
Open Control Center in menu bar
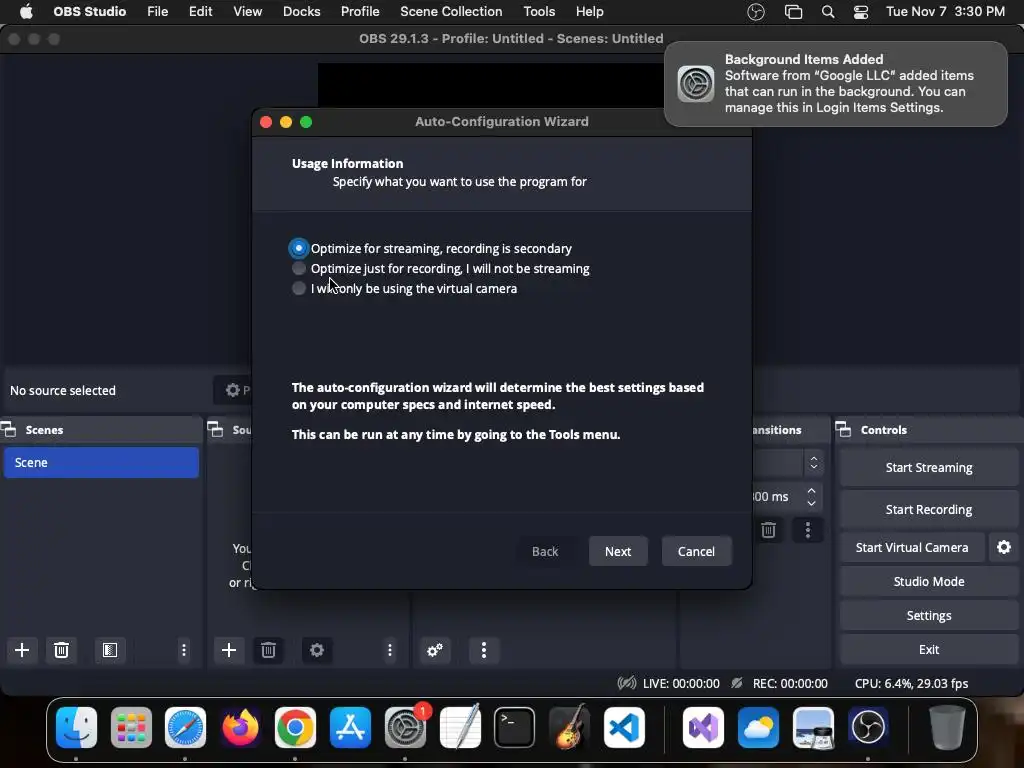click(x=861, y=12)
